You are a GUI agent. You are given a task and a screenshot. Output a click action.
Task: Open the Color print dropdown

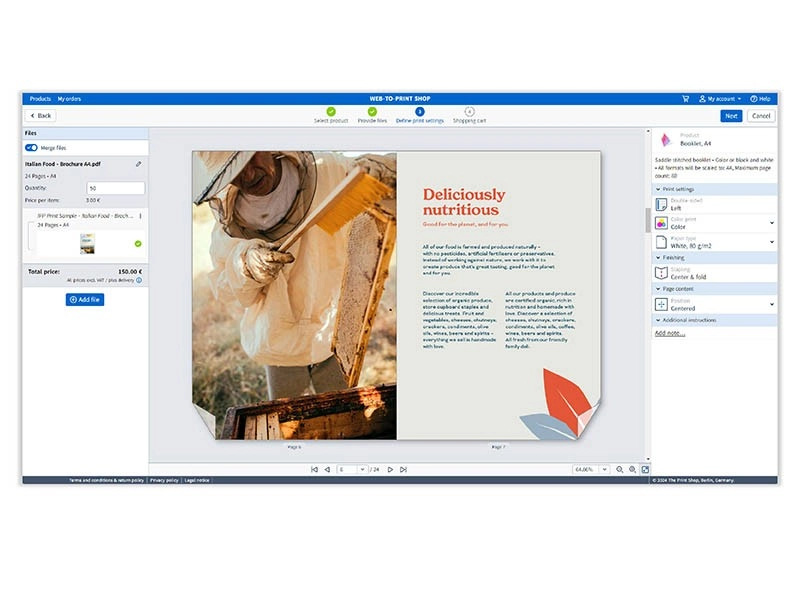(771, 222)
